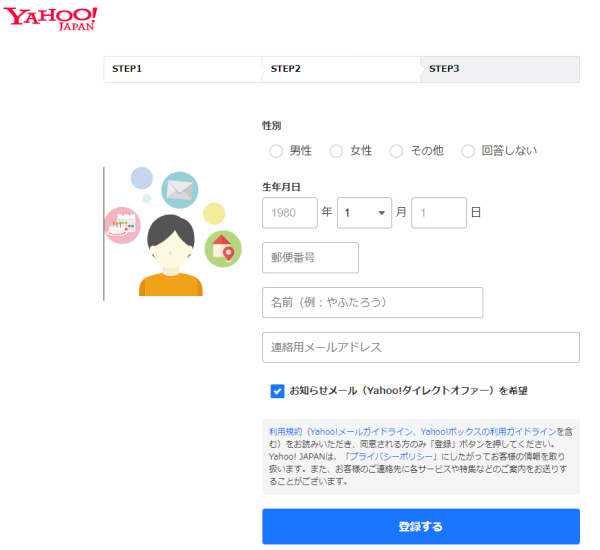
Task: Open the Yahoo!ボックスの利用ガイドライン link
Action: pyautogui.click(x=488, y=432)
